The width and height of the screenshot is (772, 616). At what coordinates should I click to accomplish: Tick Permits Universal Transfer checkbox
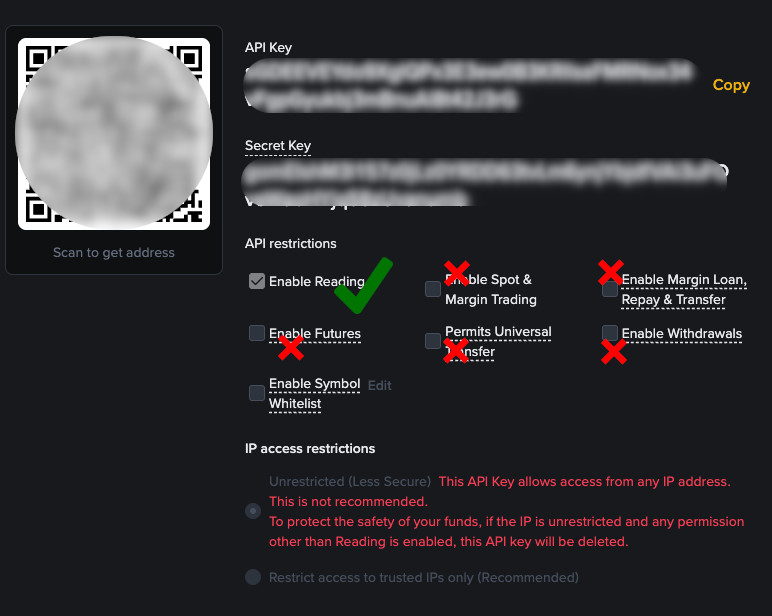[433, 341]
